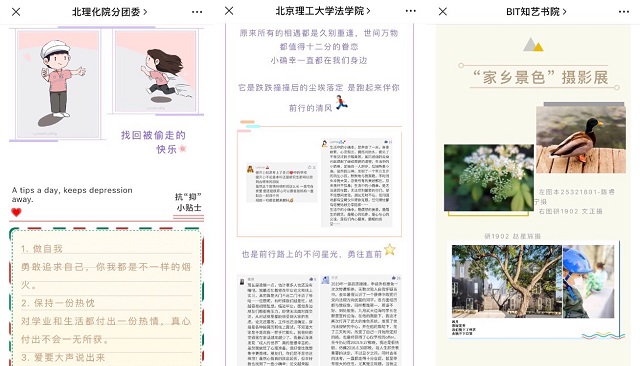Image resolution: width=640 pixels, height=366 pixels.
Task: Open more options for BIT知艺书院 page
Action: pyautogui.click(x=624, y=11)
